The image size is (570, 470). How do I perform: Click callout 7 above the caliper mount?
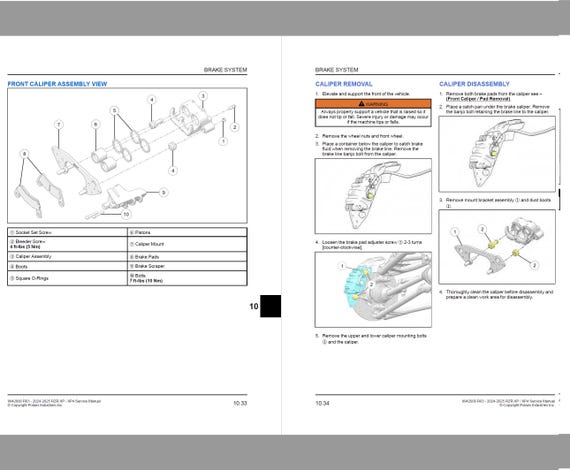(59, 125)
